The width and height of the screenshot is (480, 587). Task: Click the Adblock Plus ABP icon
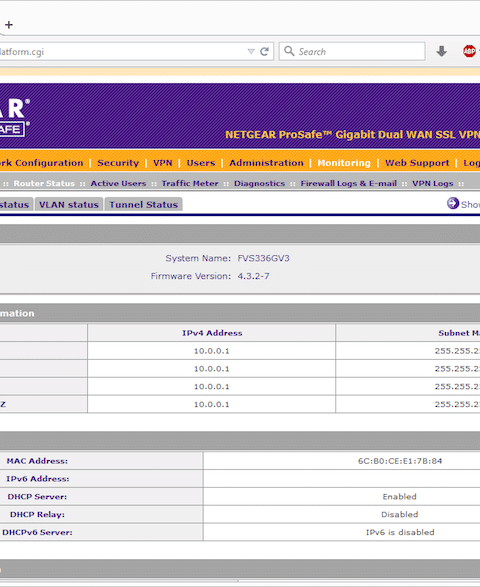click(469, 51)
